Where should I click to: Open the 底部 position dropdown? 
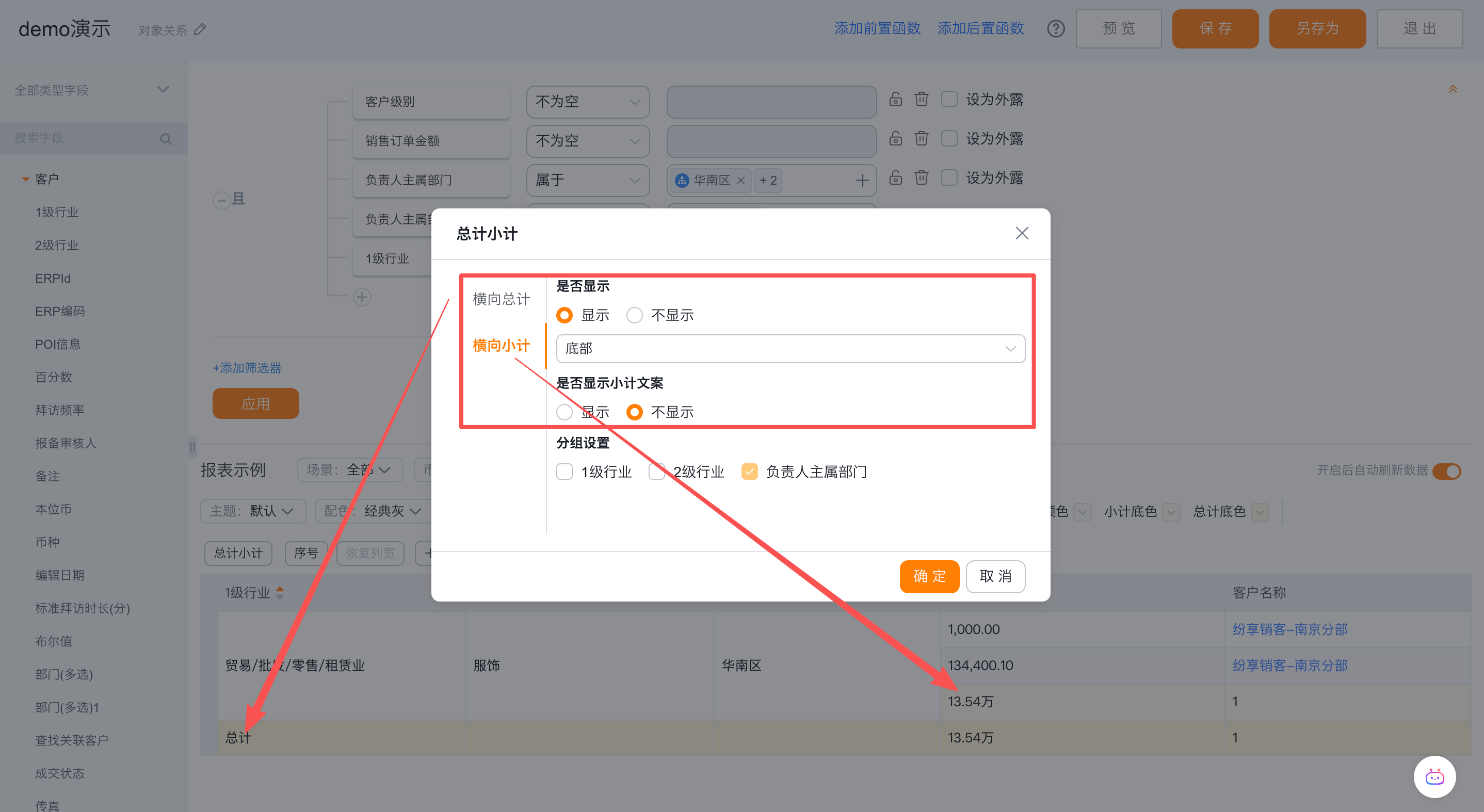point(790,348)
